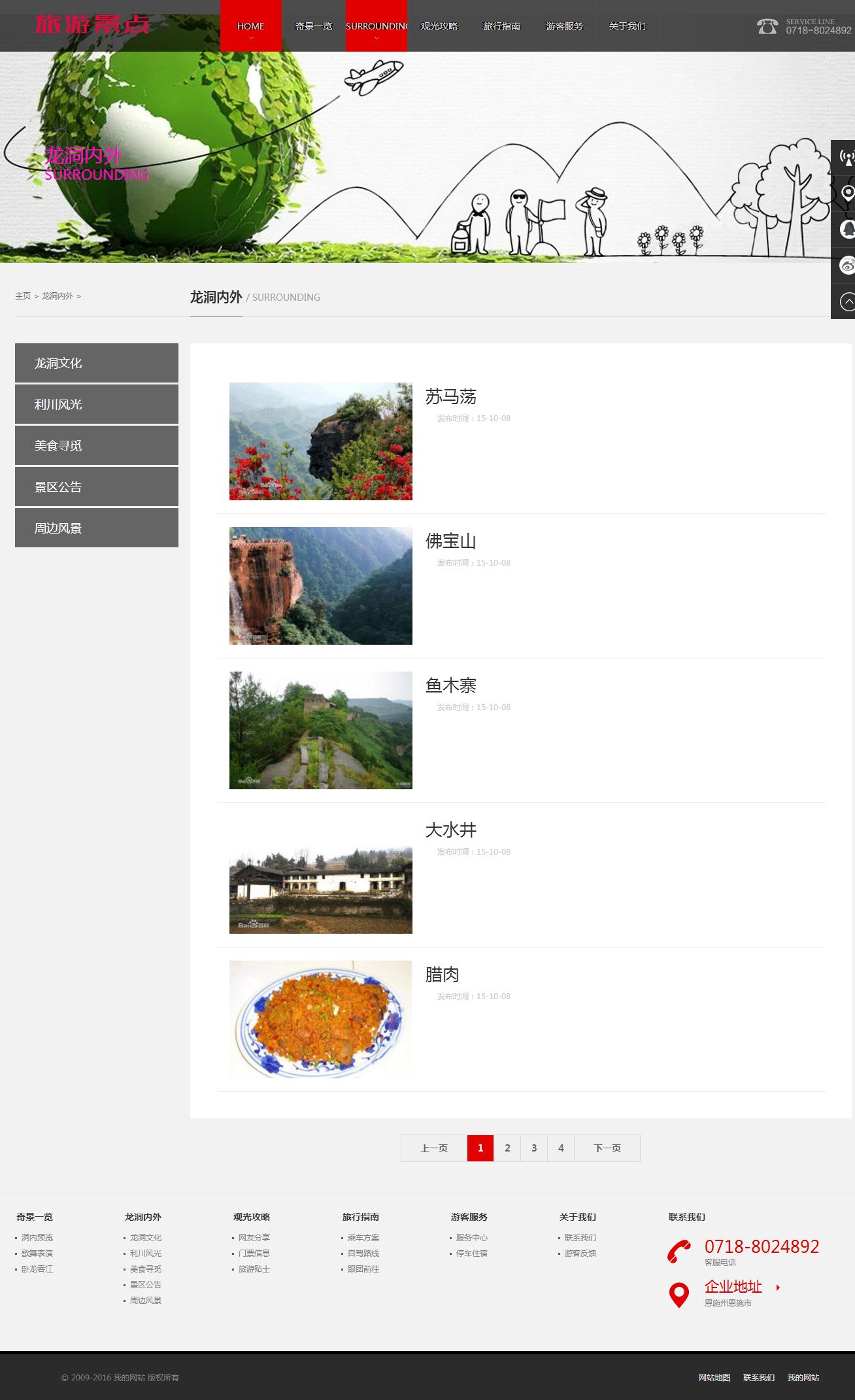Select 美食寻觅 in the left sidebar

(97, 445)
